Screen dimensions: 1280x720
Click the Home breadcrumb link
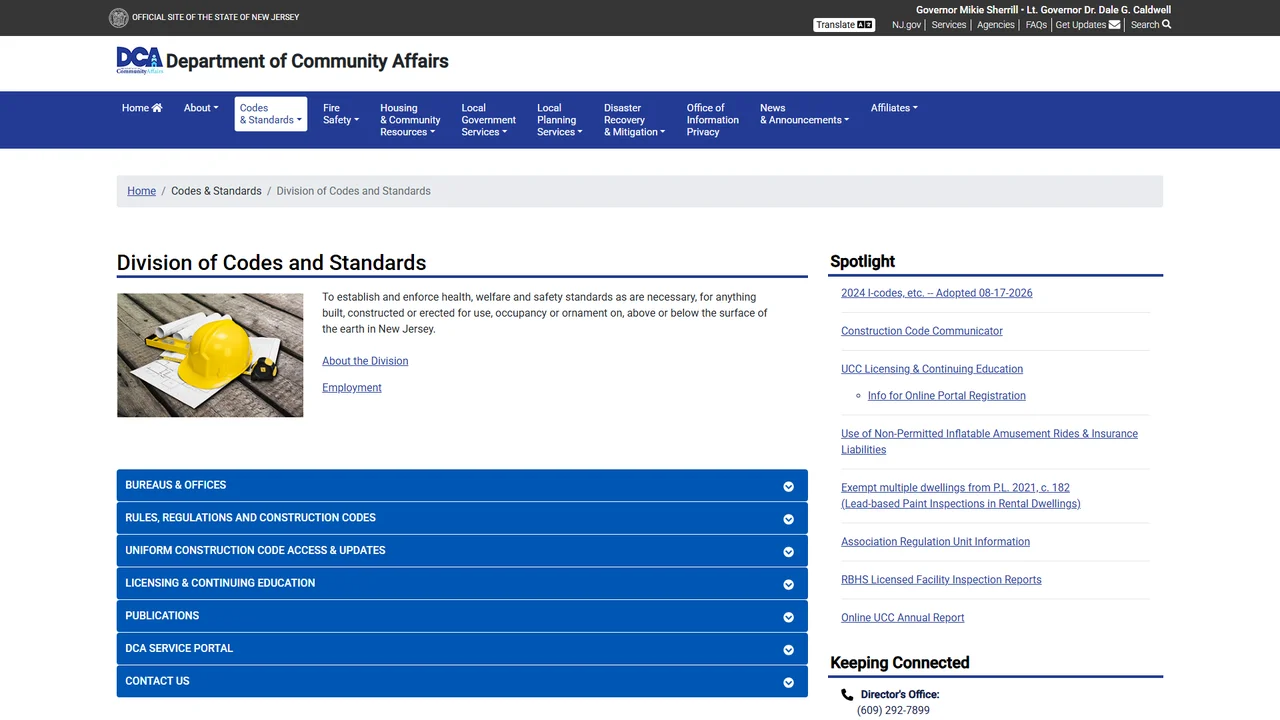[142, 191]
